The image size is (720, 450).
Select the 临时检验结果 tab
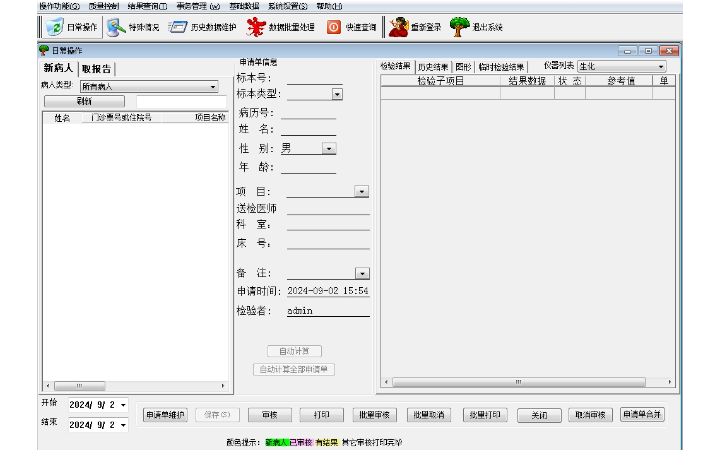pos(501,67)
